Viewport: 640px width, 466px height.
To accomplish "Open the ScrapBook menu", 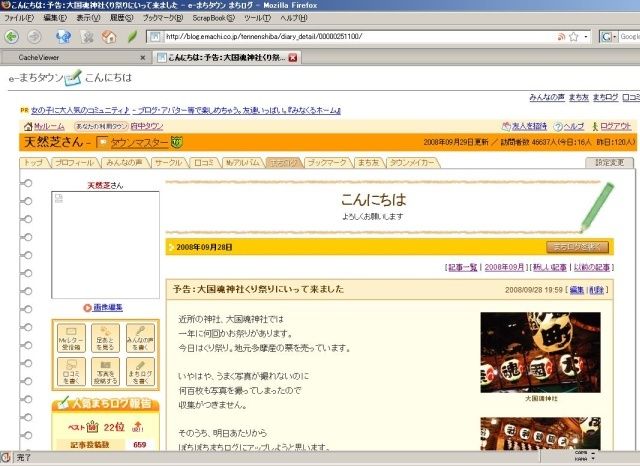I will pyautogui.click(x=217, y=18).
